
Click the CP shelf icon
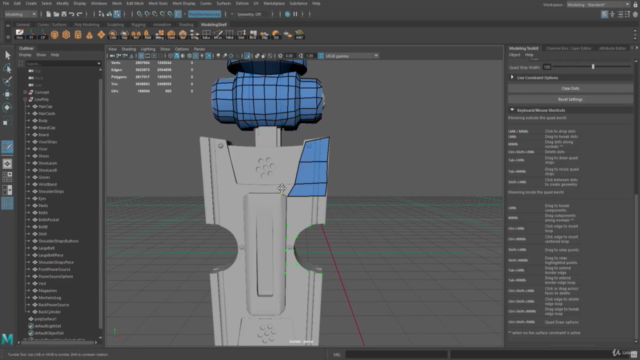43,35
